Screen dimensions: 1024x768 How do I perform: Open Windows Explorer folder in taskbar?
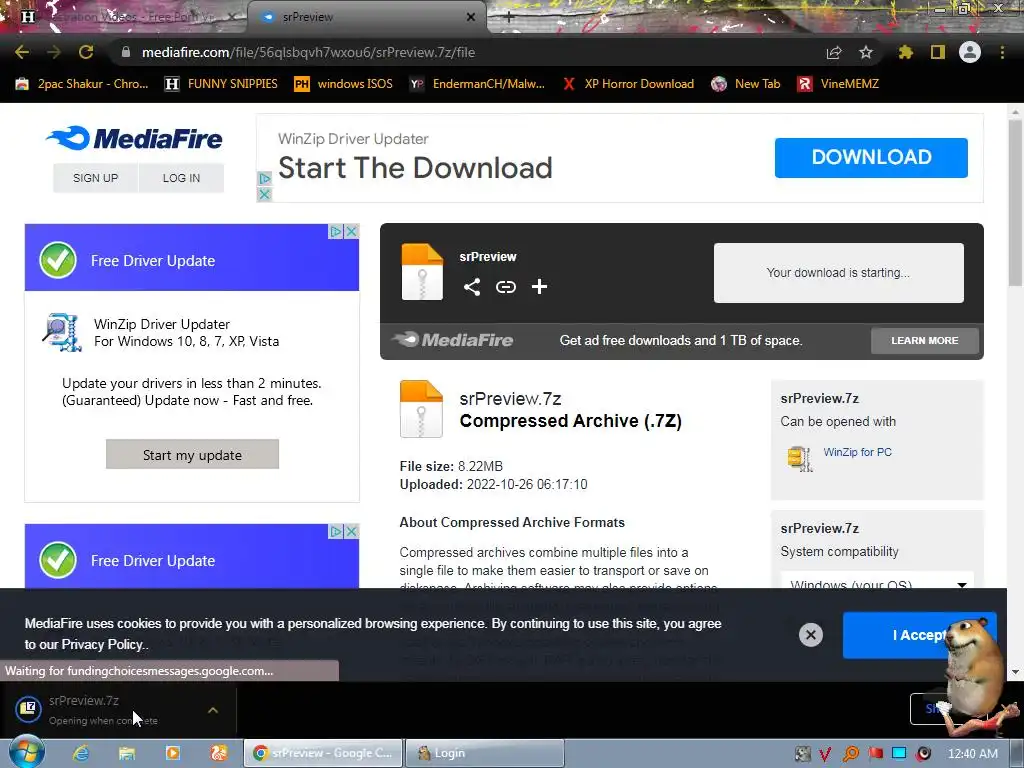coord(127,753)
